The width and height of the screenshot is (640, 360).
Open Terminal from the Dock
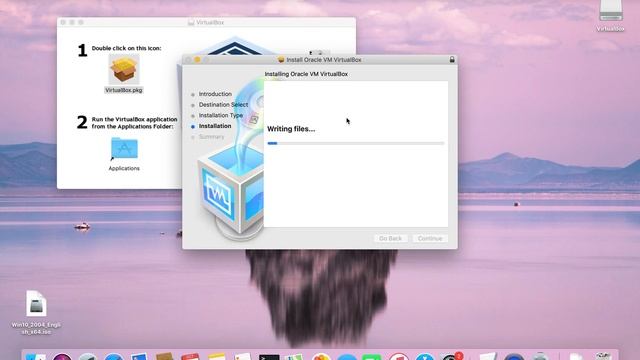click(x=269, y=357)
